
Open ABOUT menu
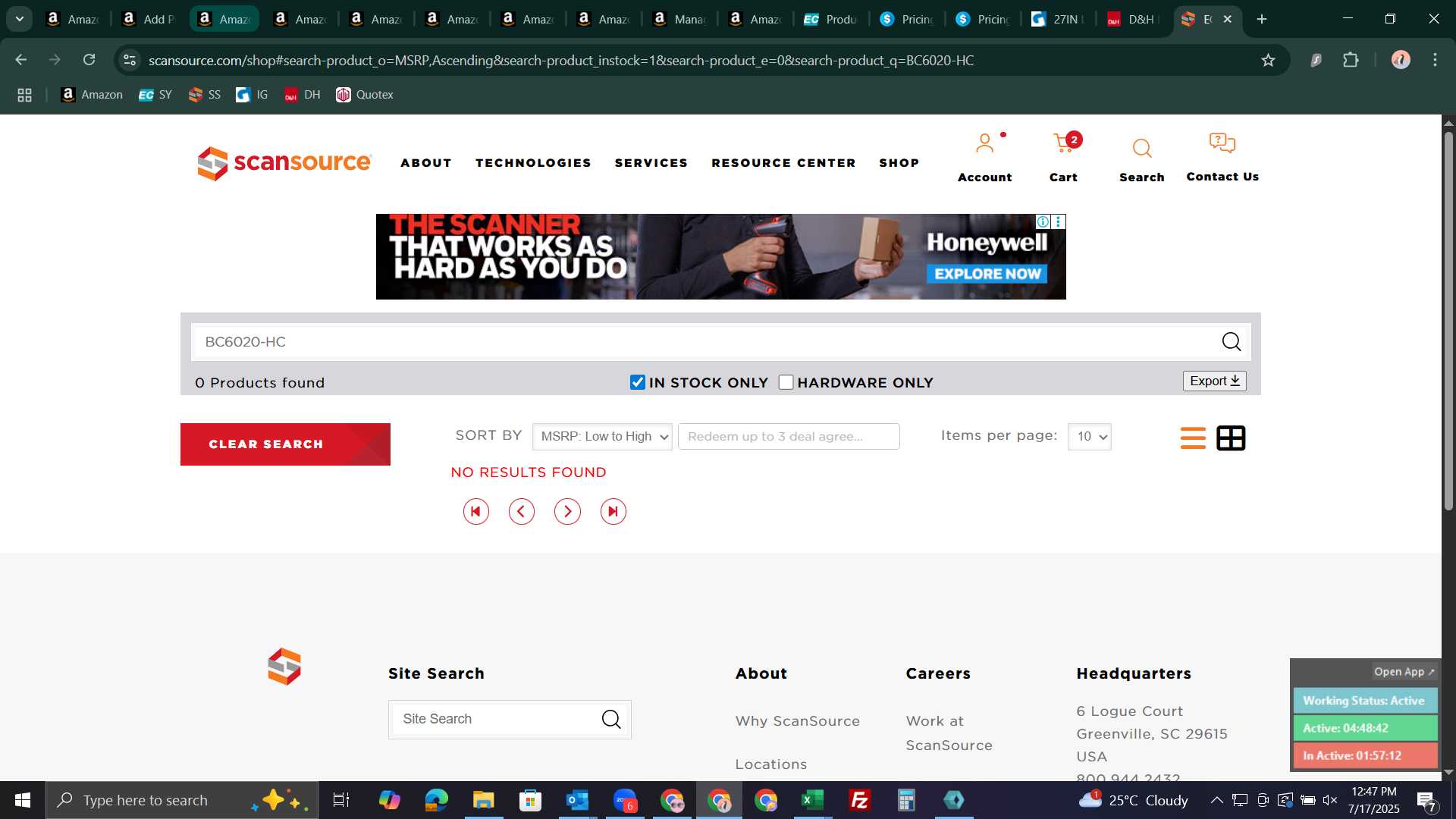(x=426, y=163)
